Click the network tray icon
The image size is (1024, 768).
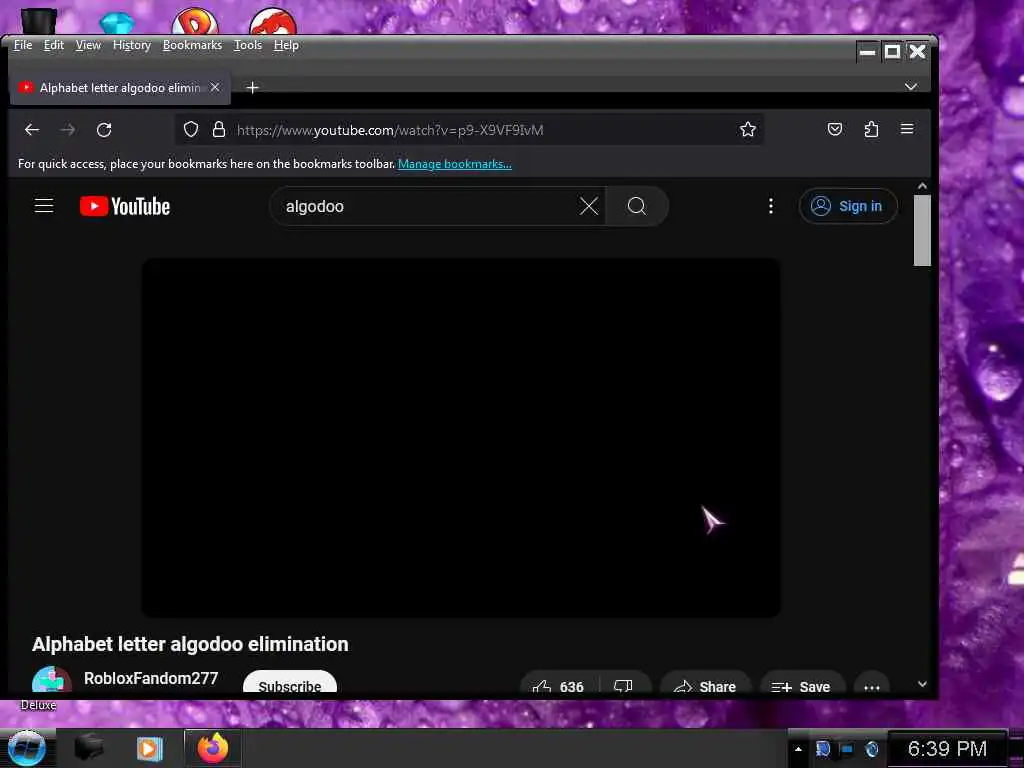point(846,748)
